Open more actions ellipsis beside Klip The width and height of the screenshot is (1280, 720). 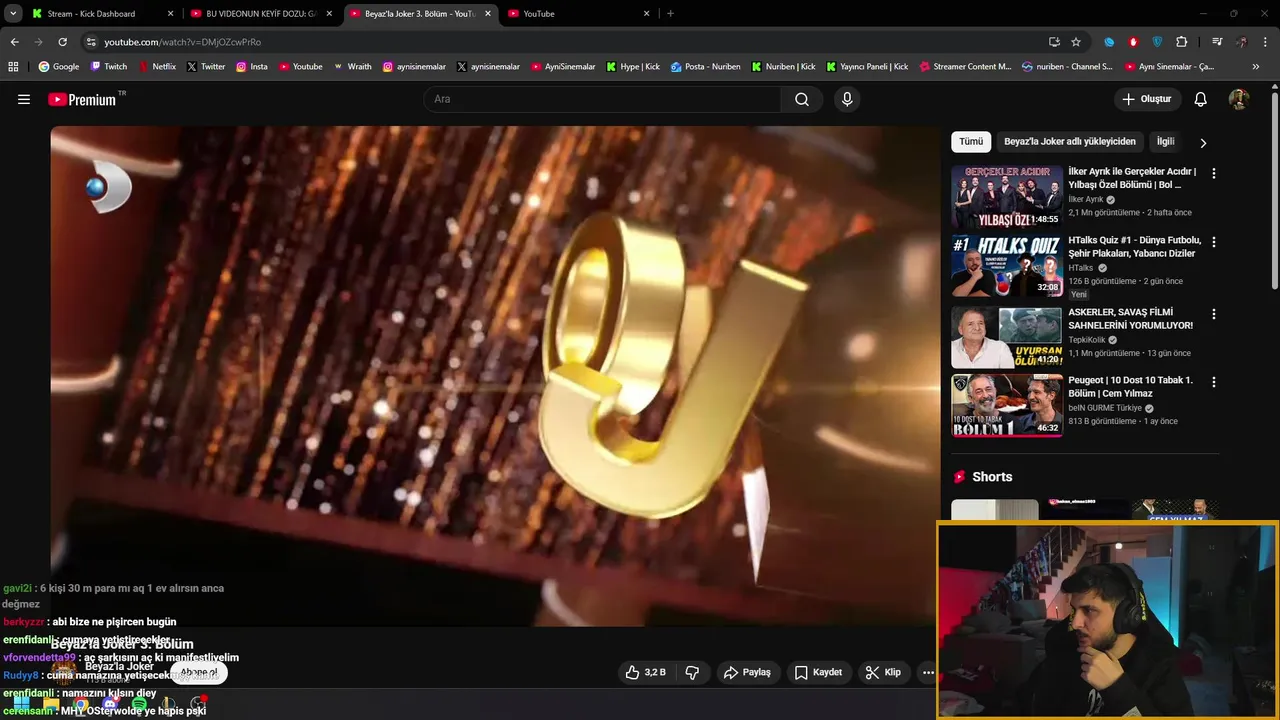click(928, 672)
